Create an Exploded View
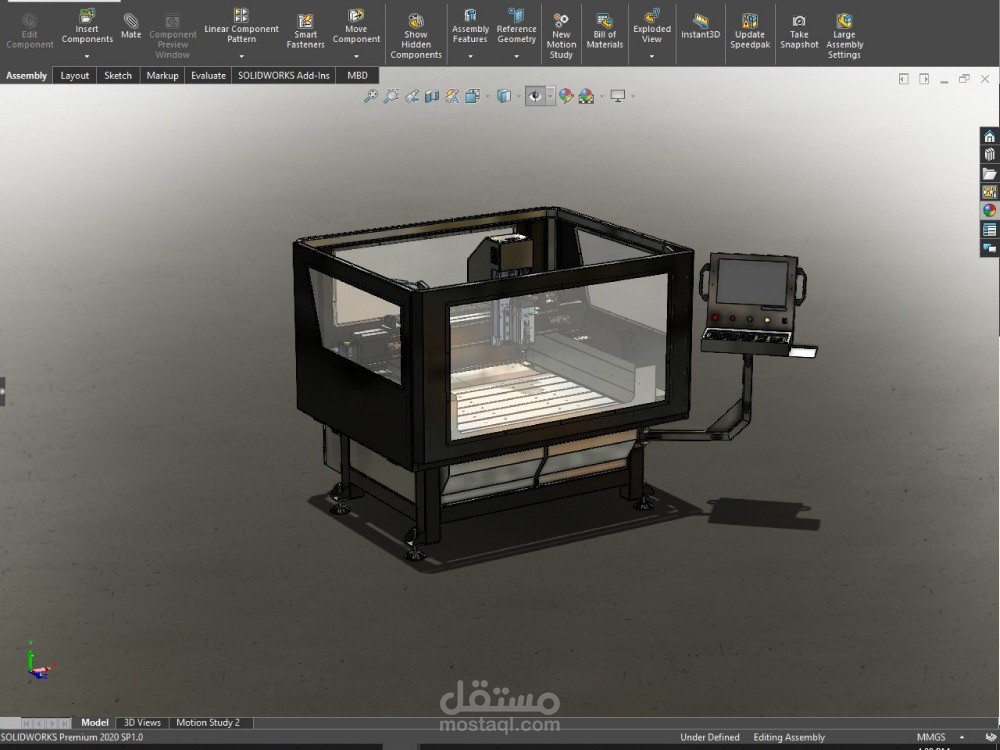The width and height of the screenshot is (1000, 750). 652,26
